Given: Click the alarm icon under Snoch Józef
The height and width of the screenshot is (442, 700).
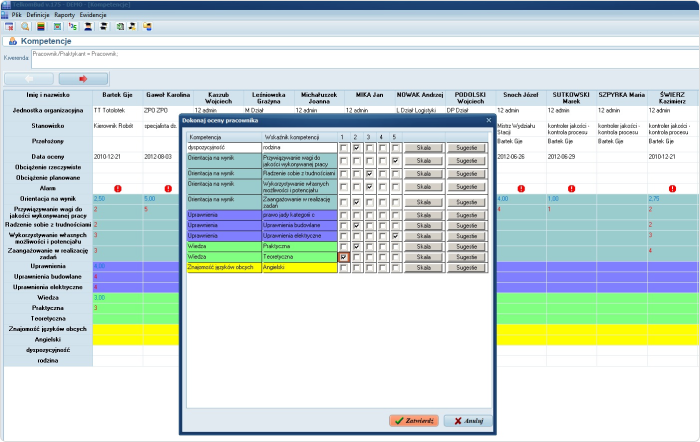Looking at the screenshot, I should pyautogui.click(x=521, y=188).
